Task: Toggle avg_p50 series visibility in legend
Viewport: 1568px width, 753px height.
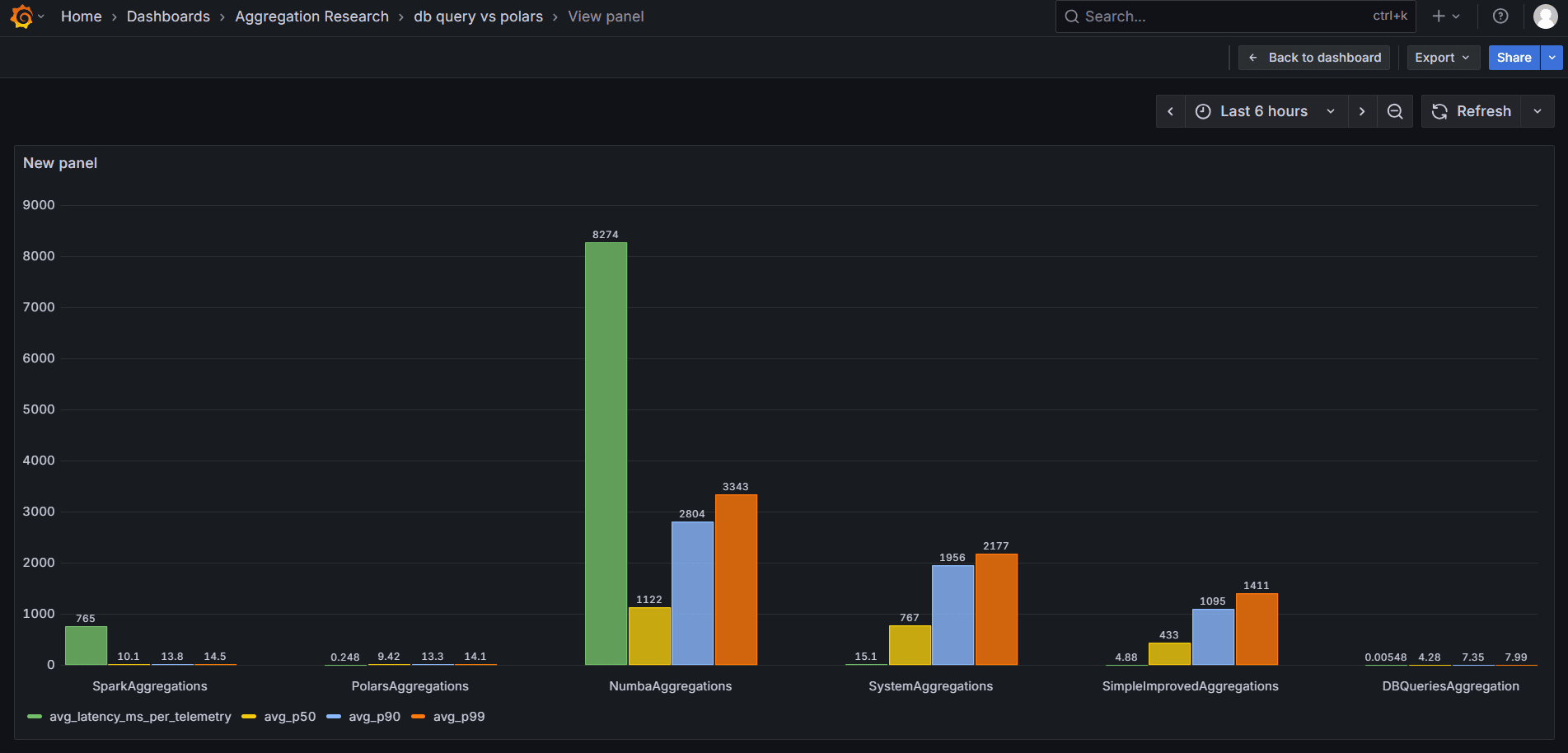Action: [x=289, y=717]
